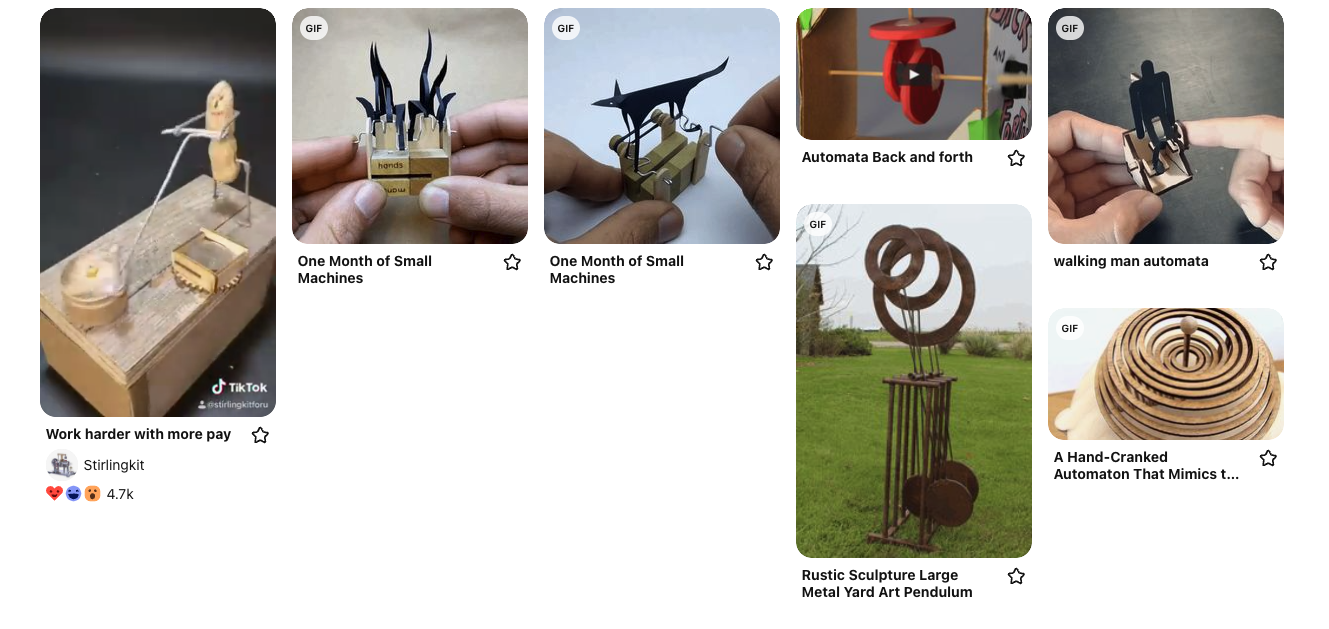1329x629 pixels.
Task: Open the wooden concentric rings automaton thumbnail
Action: coord(1166,374)
